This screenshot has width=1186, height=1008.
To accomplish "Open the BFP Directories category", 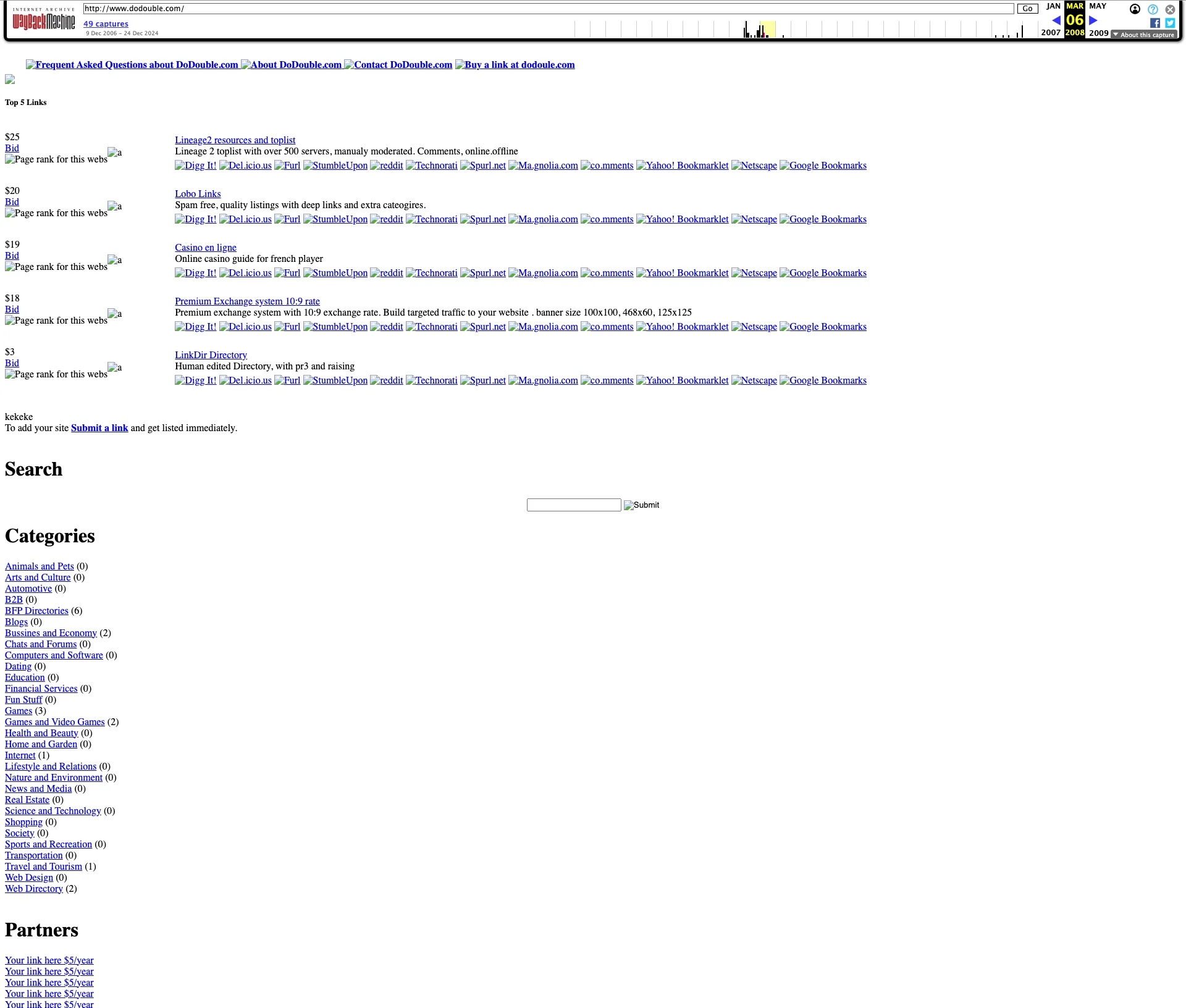I will pyautogui.click(x=36, y=611).
